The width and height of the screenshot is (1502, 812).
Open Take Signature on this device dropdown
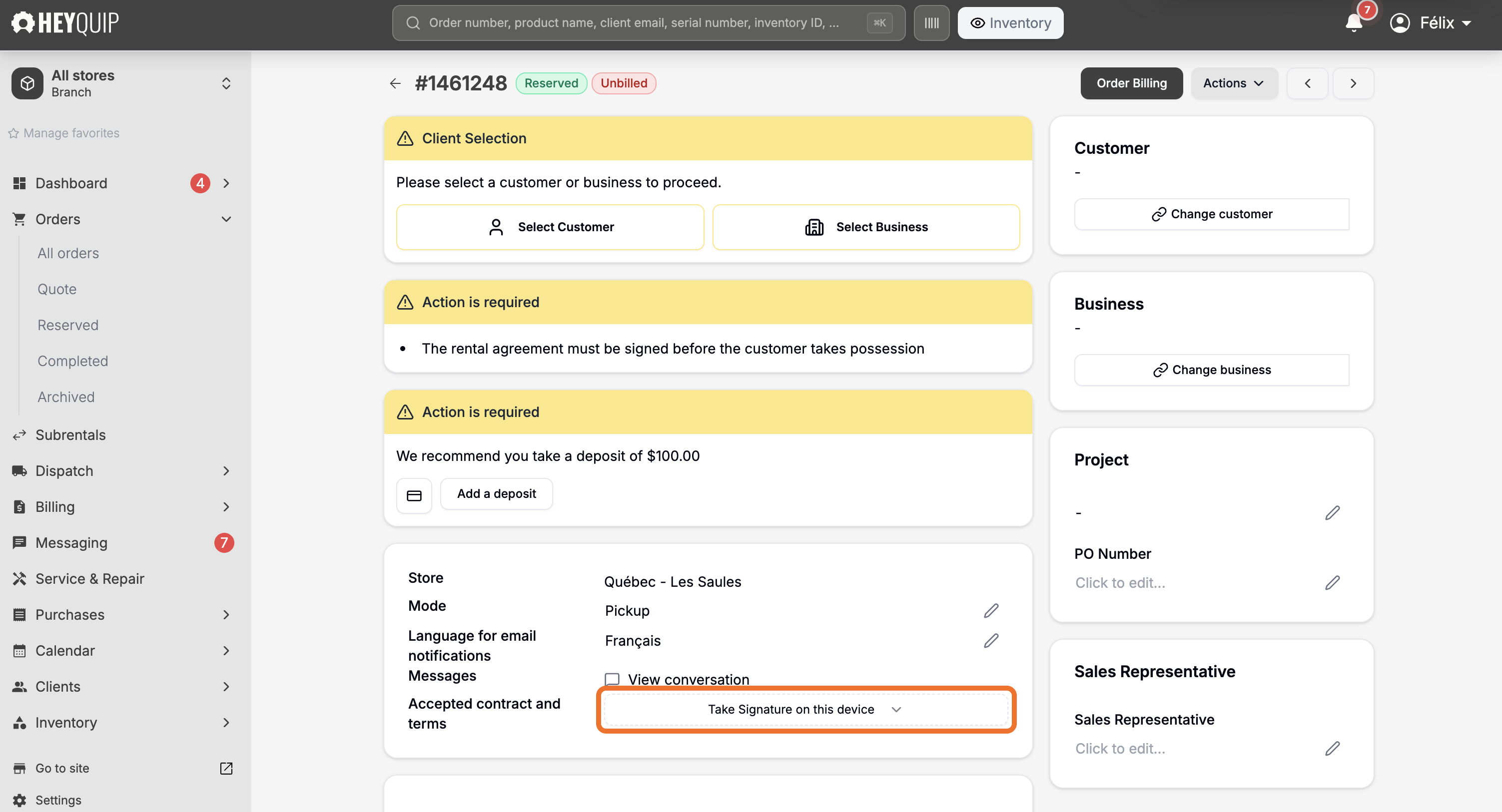pos(805,710)
